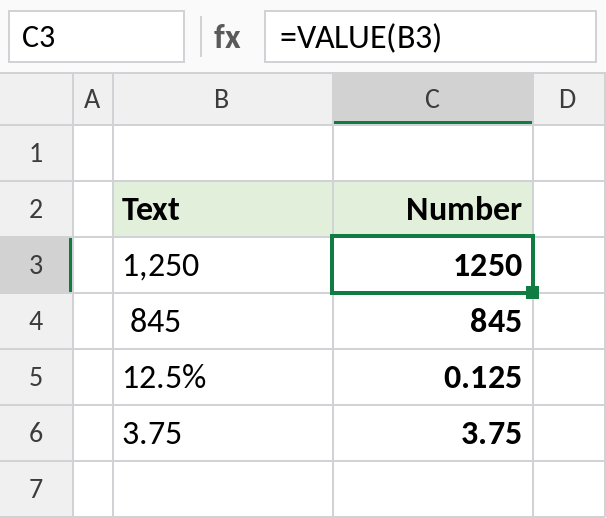This screenshot has height=518, width=606.
Task: Click the fill handle of cell C3
Action: (x=533, y=292)
